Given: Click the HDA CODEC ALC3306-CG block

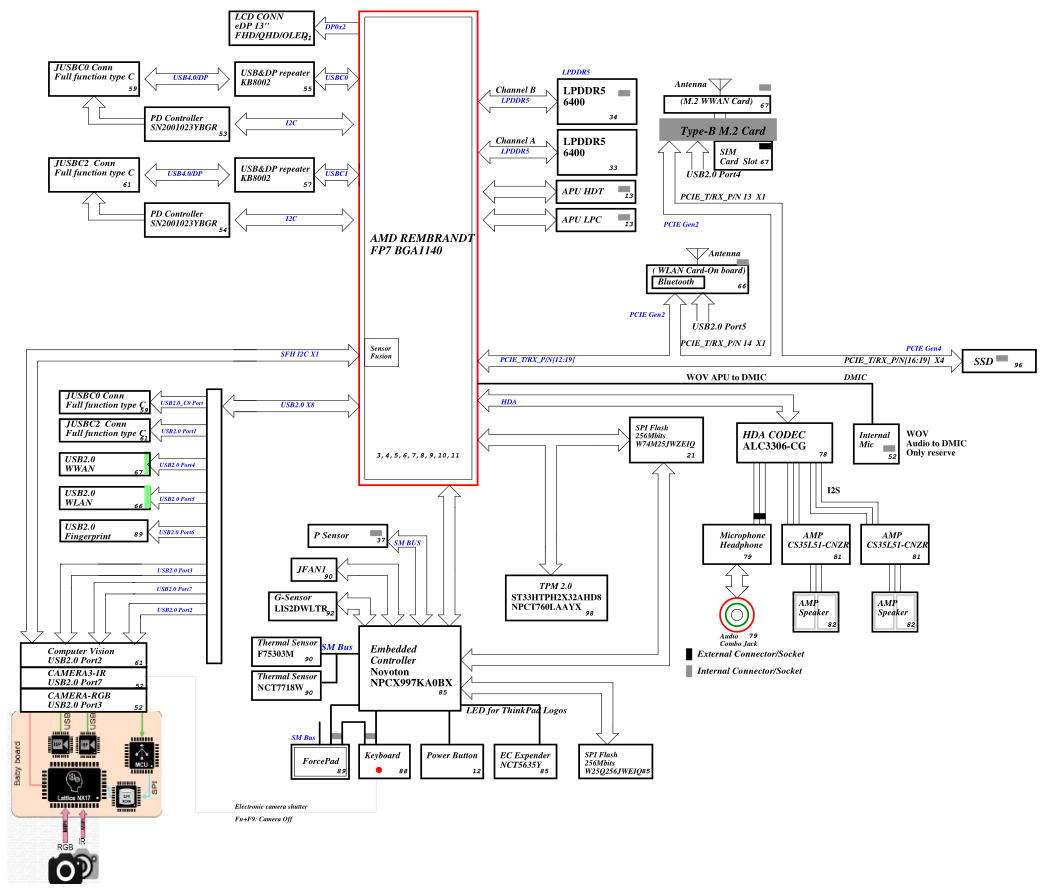Looking at the screenshot, I should click(786, 440).
